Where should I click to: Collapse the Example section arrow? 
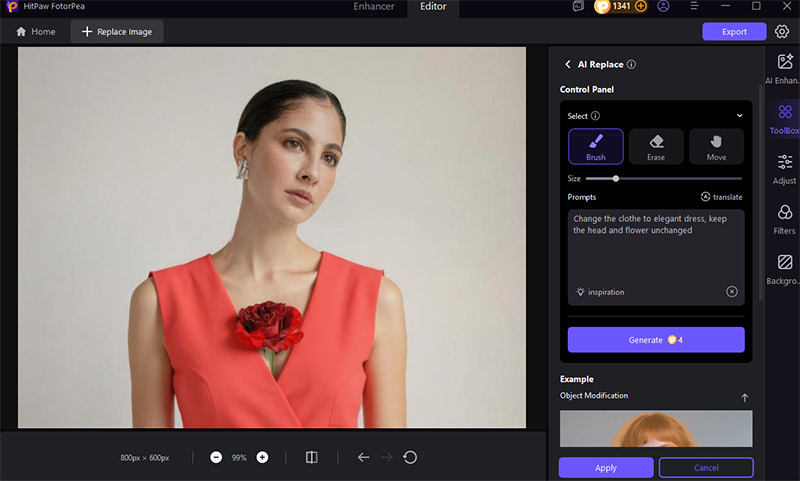(744, 397)
